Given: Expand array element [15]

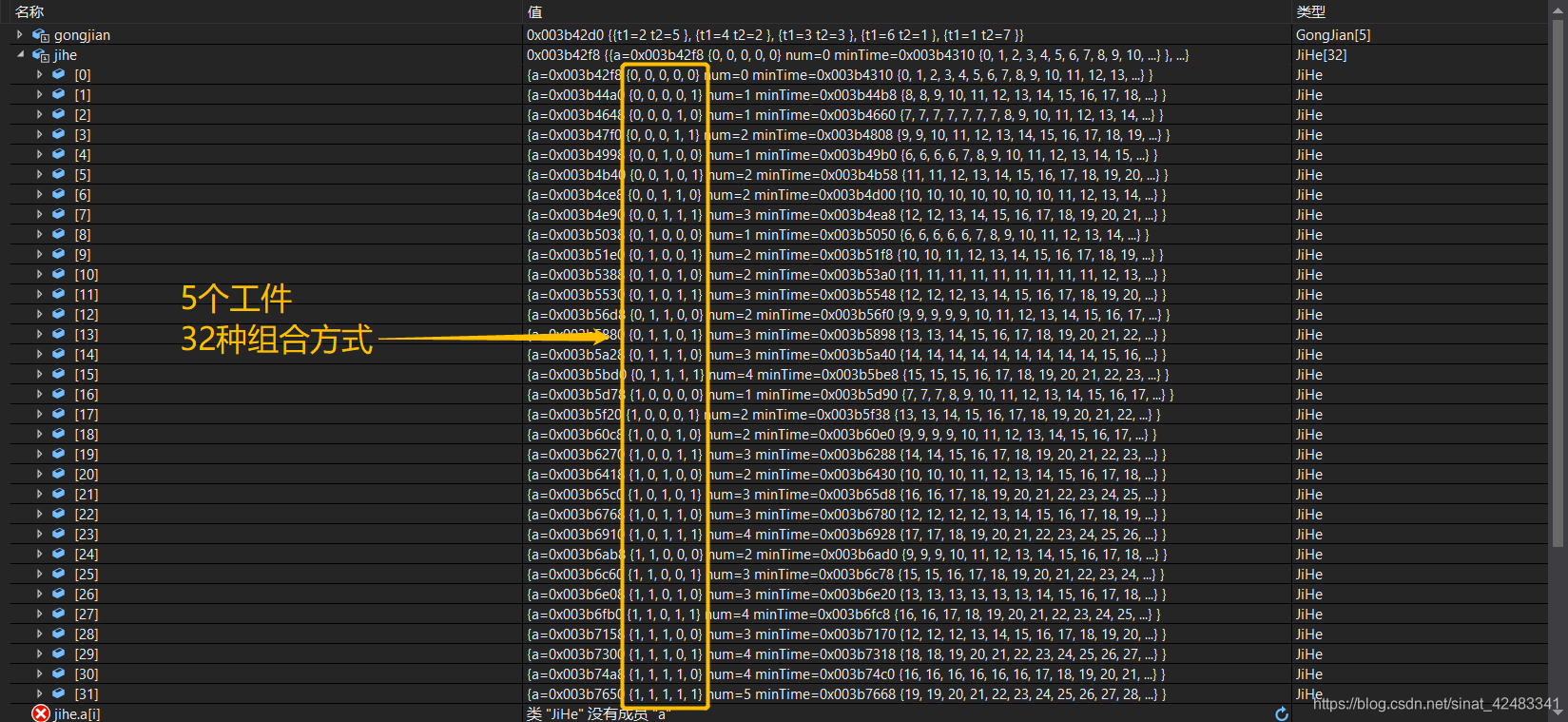Looking at the screenshot, I should pos(39,374).
